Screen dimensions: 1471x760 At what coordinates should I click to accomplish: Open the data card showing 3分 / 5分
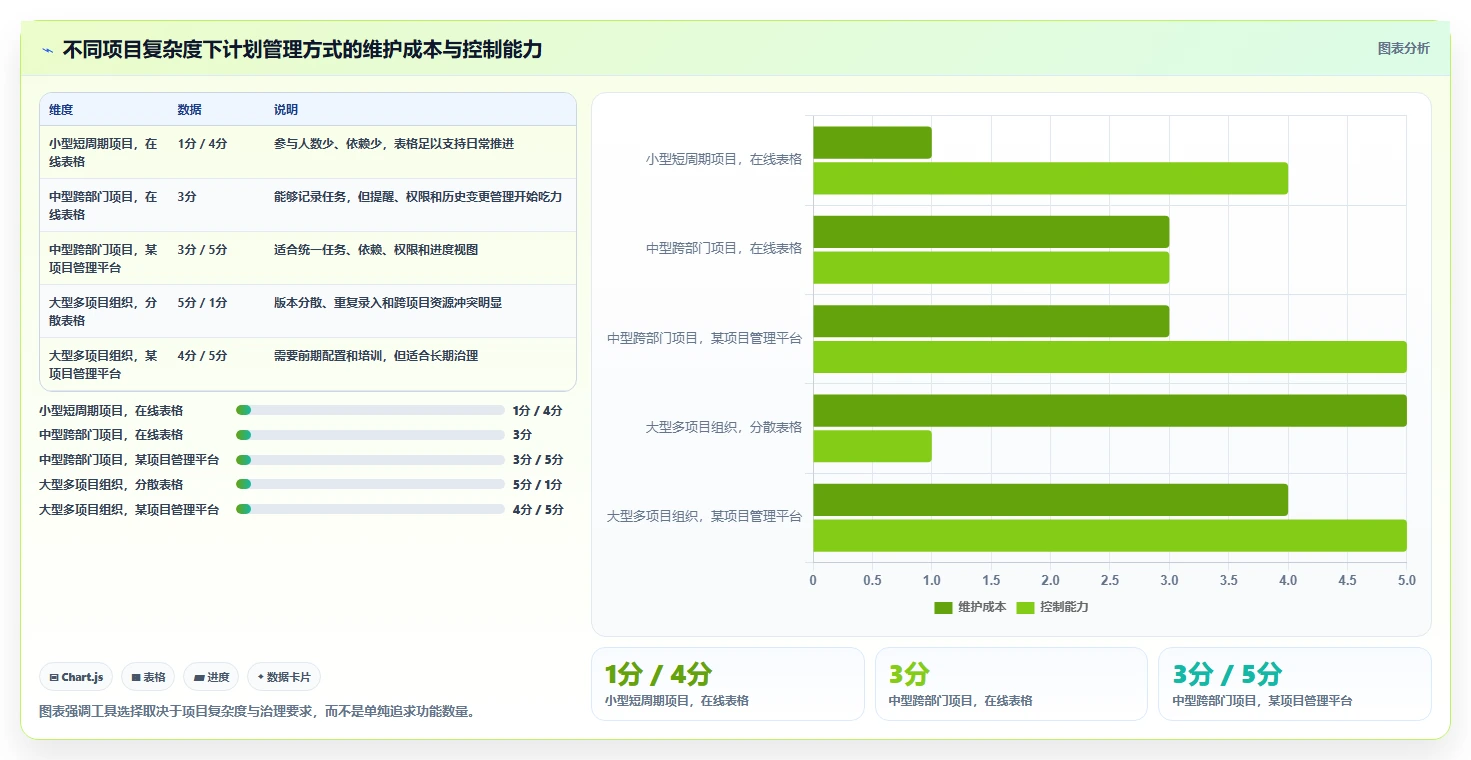(x=1295, y=684)
